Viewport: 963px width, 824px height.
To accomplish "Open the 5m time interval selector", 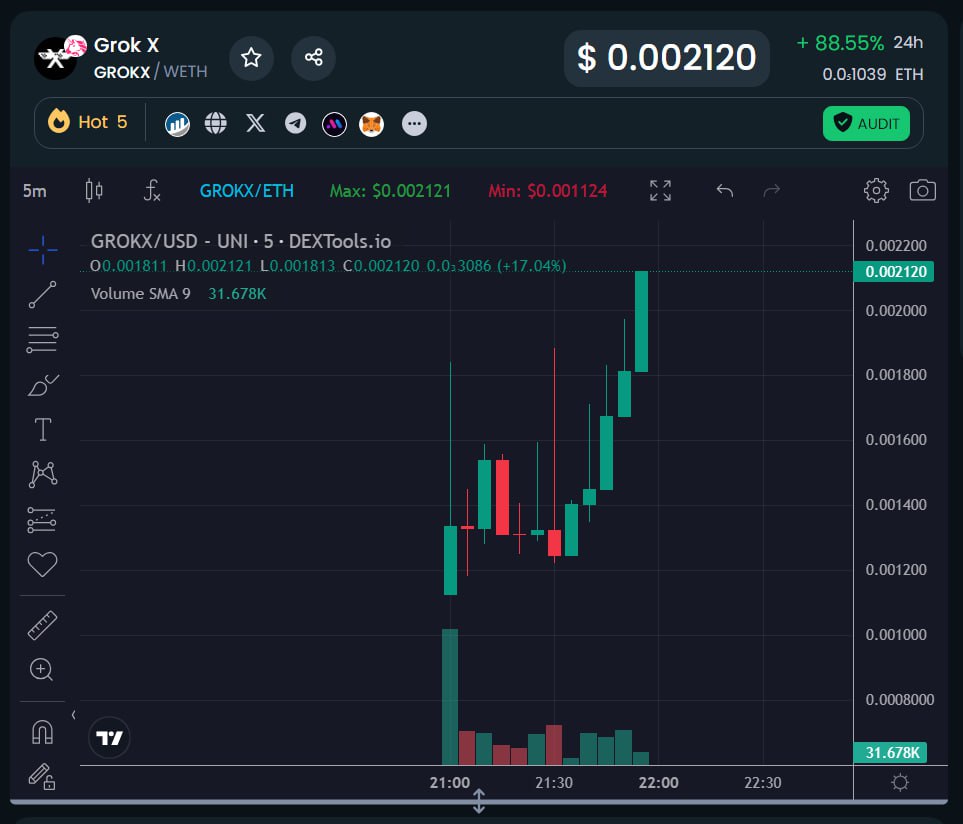I will coord(35,191).
